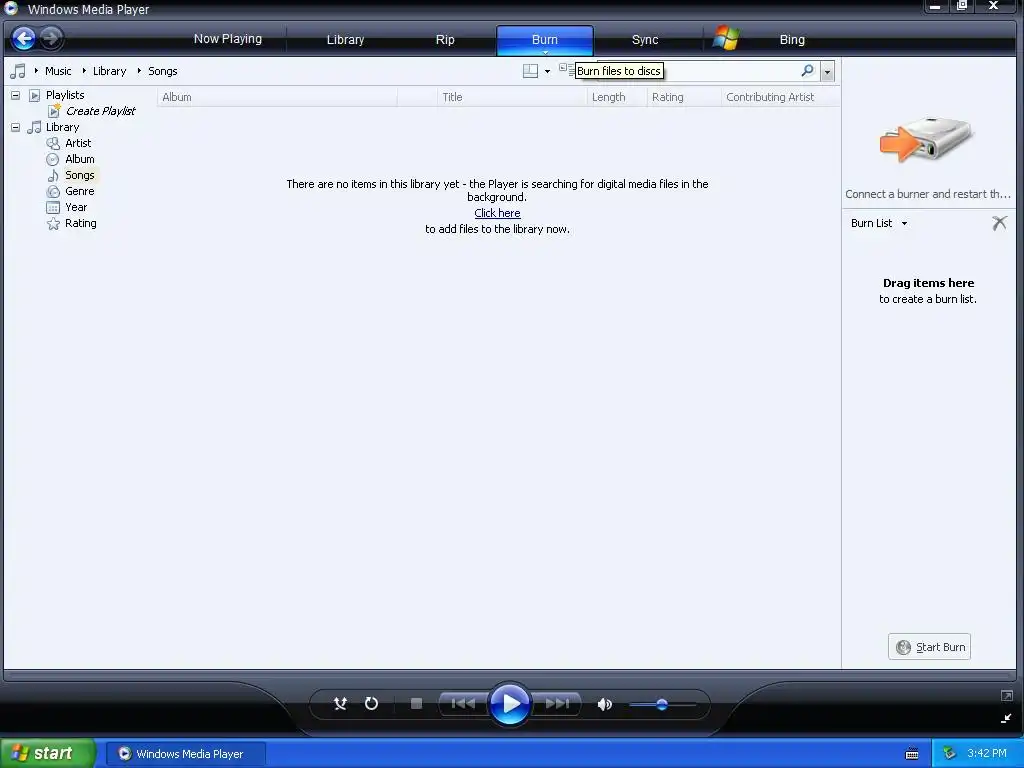This screenshot has width=1024, height=768.
Task: Click the keyboard icon in the taskbar
Action: (x=912, y=754)
